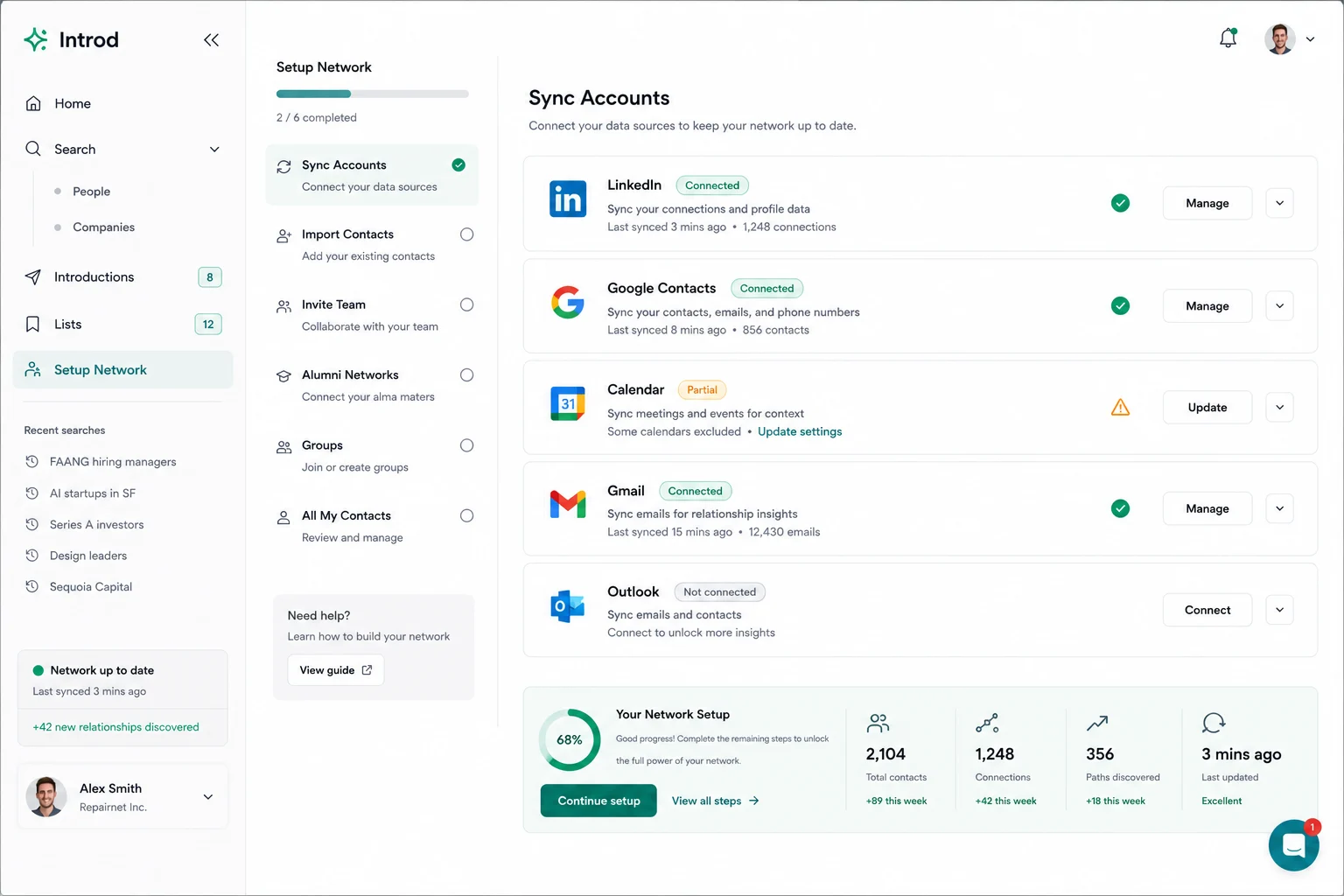Click the add-person Import Contacts icon
Screen dimensions: 1344x896
(283, 236)
